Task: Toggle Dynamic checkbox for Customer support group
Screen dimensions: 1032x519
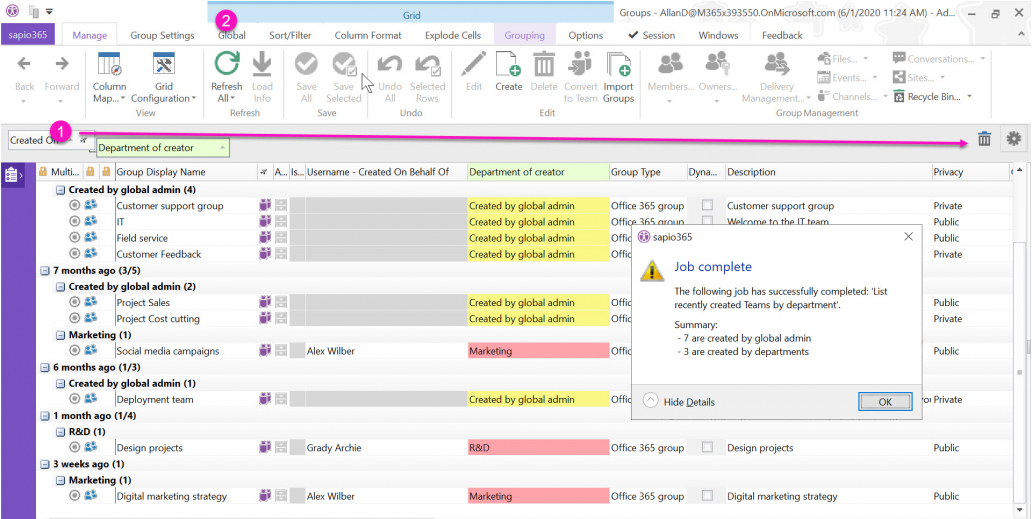Action: pyautogui.click(x=707, y=205)
